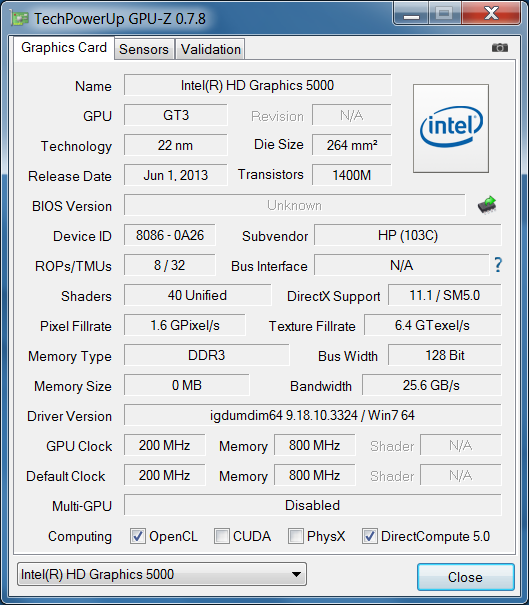Click the Memory Size value 0 MB

coord(187,385)
